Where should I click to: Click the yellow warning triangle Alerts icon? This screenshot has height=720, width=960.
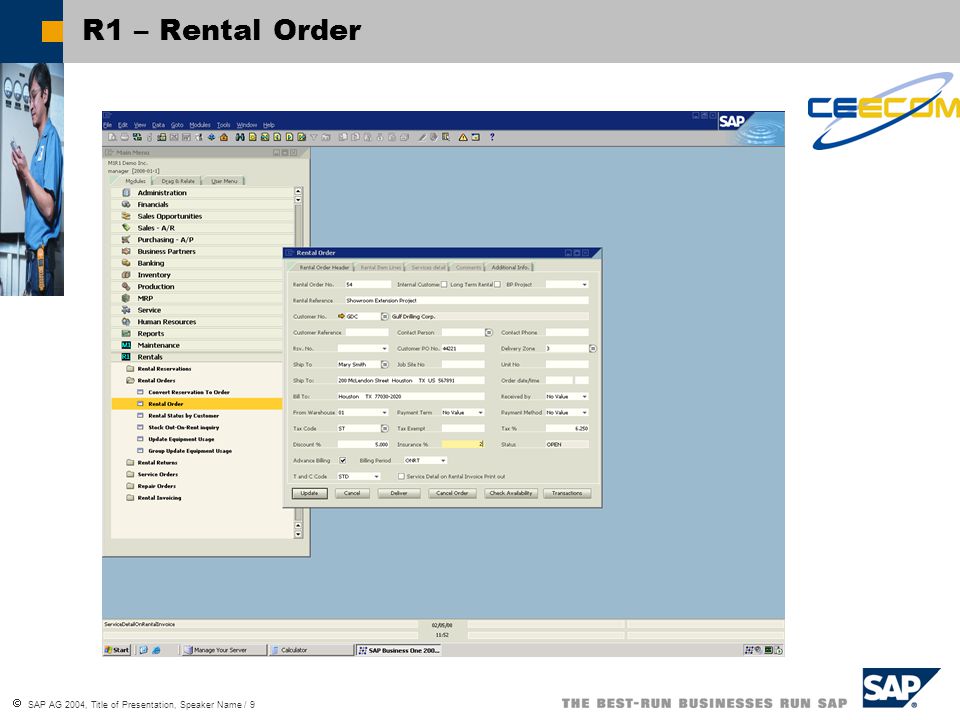463,137
